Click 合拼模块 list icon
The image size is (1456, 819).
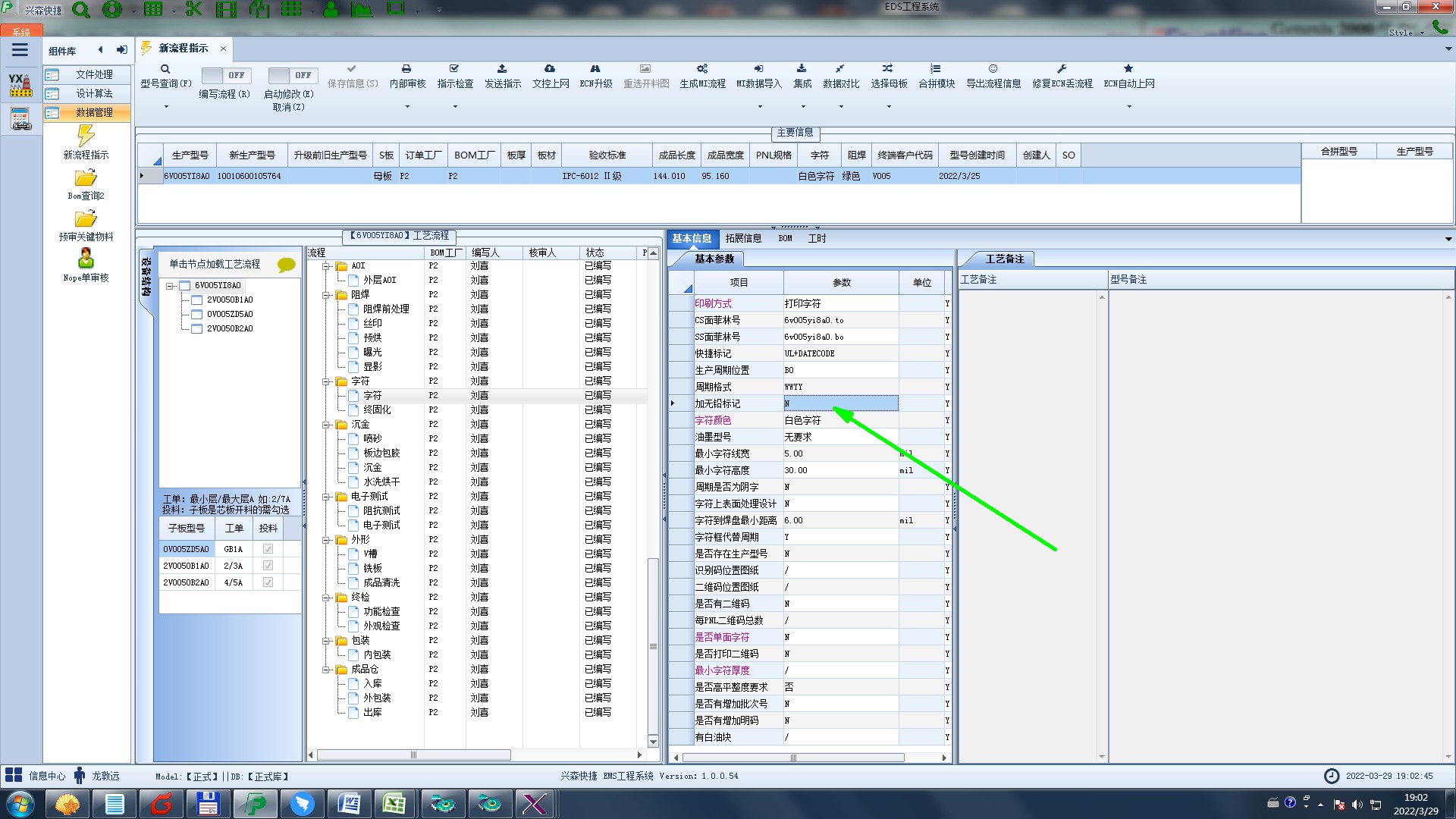[936, 69]
